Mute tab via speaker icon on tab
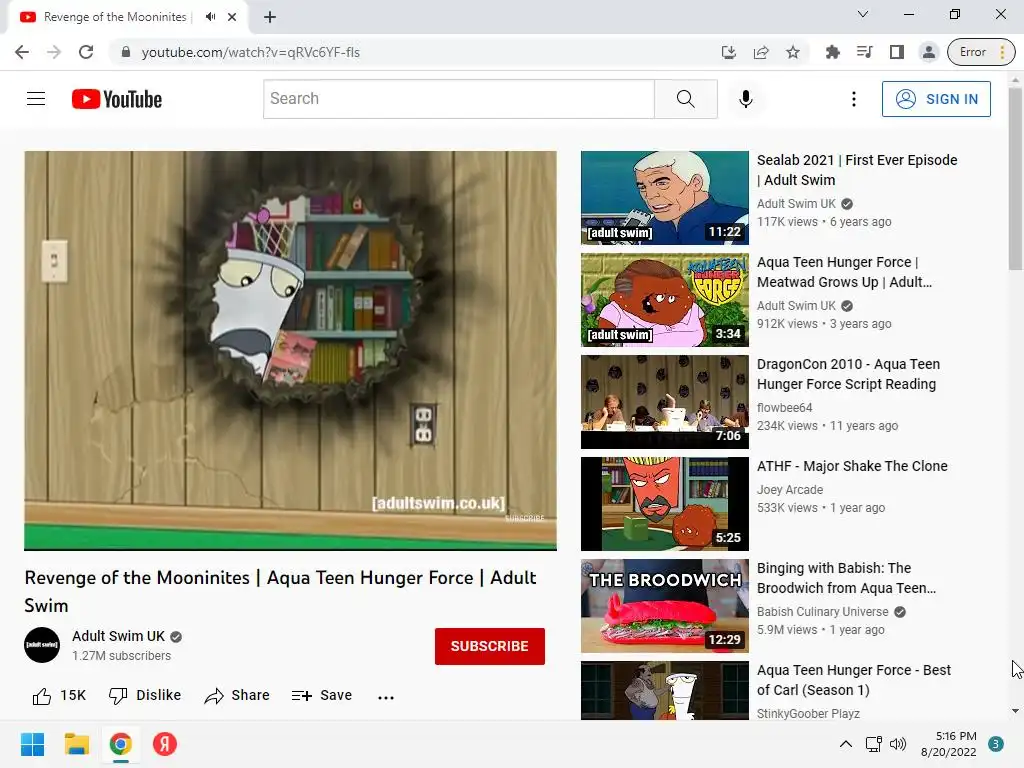The image size is (1024, 768). (x=210, y=17)
